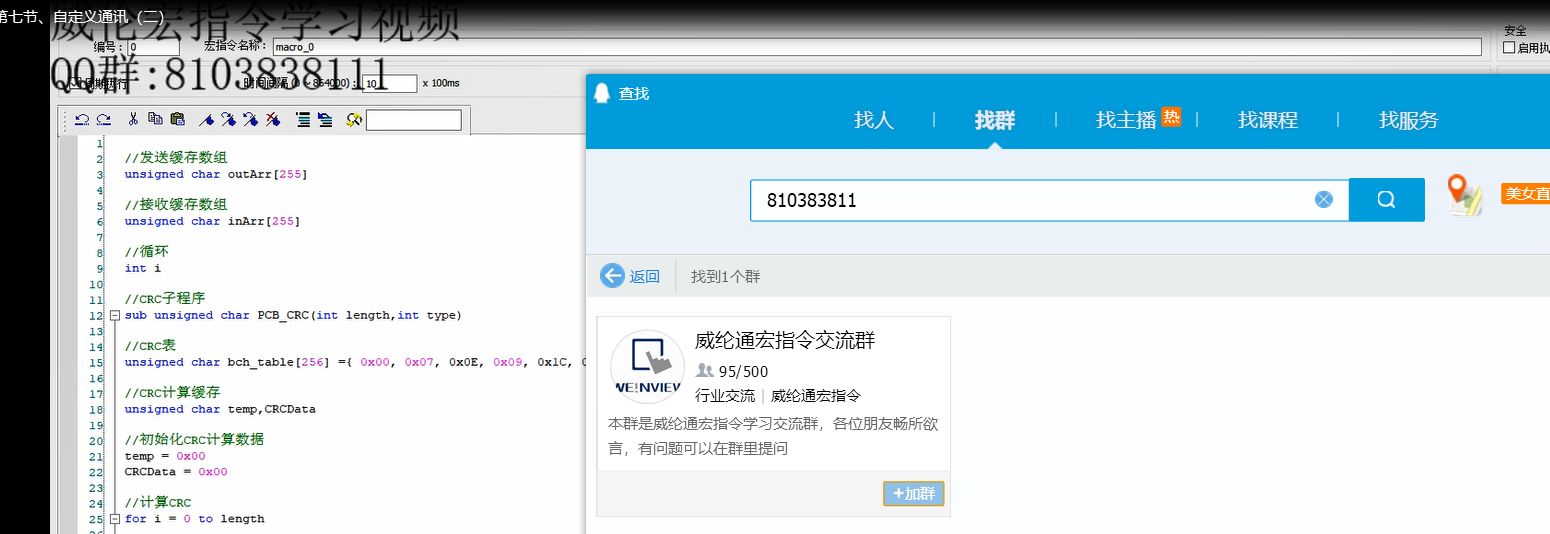Click the +加群 join group button
The image size is (1550, 534).
[913, 494]
